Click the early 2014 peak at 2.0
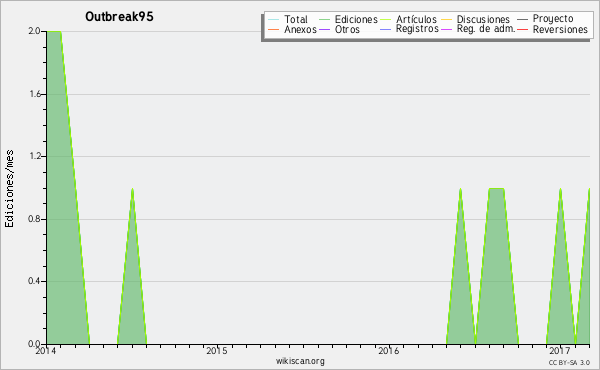Image resolution: width=600 pixels, height=370 pixels. 54,31
